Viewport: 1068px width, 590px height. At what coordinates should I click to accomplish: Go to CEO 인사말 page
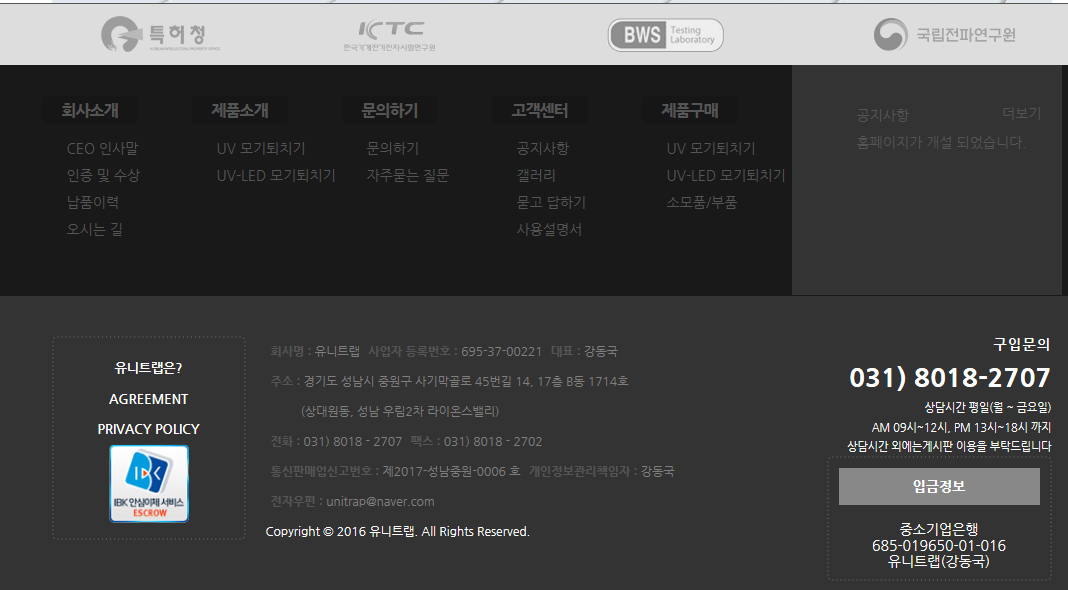pos(102,149)
